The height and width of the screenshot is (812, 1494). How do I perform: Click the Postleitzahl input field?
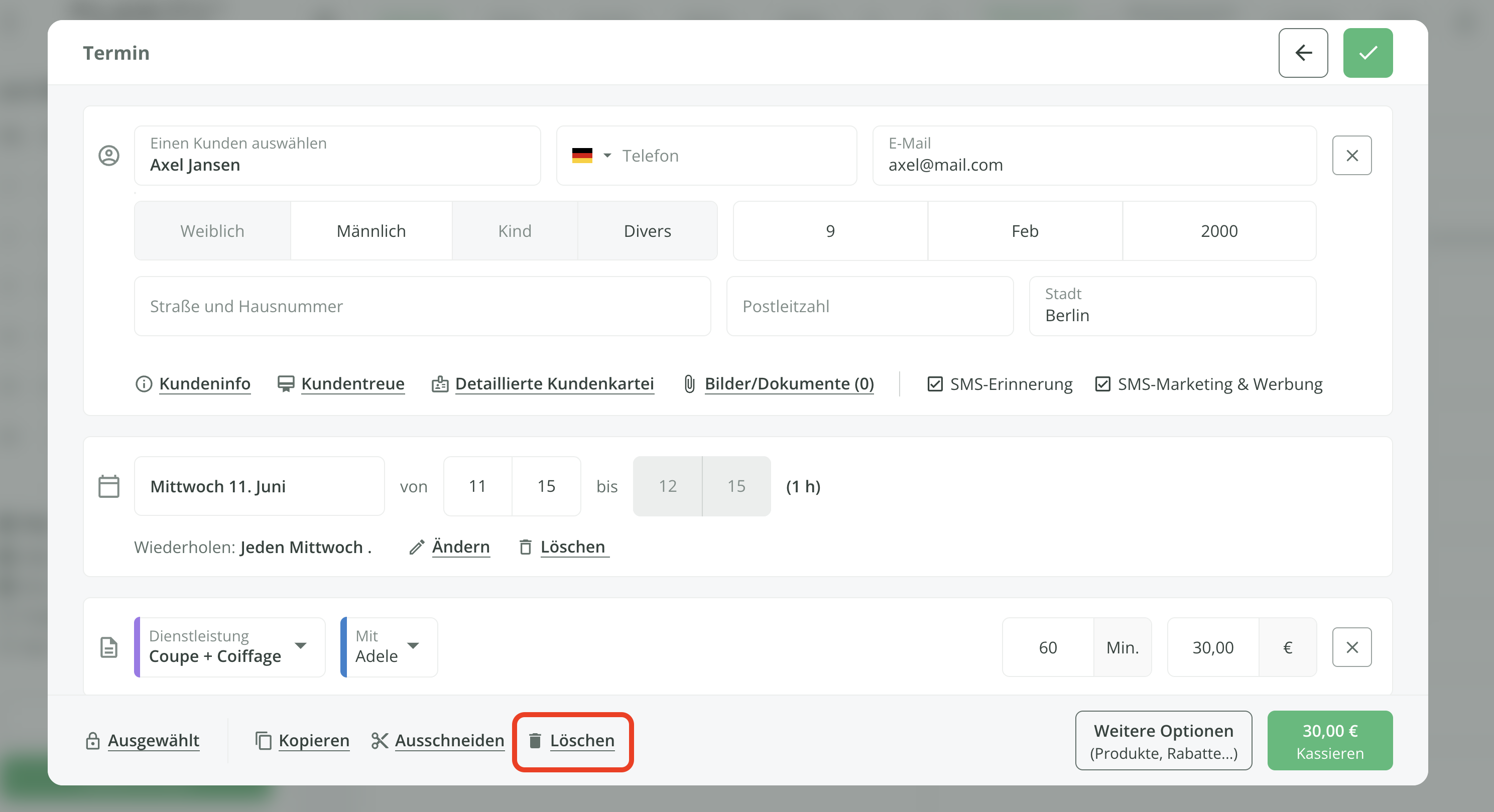[x=869, y=306]
